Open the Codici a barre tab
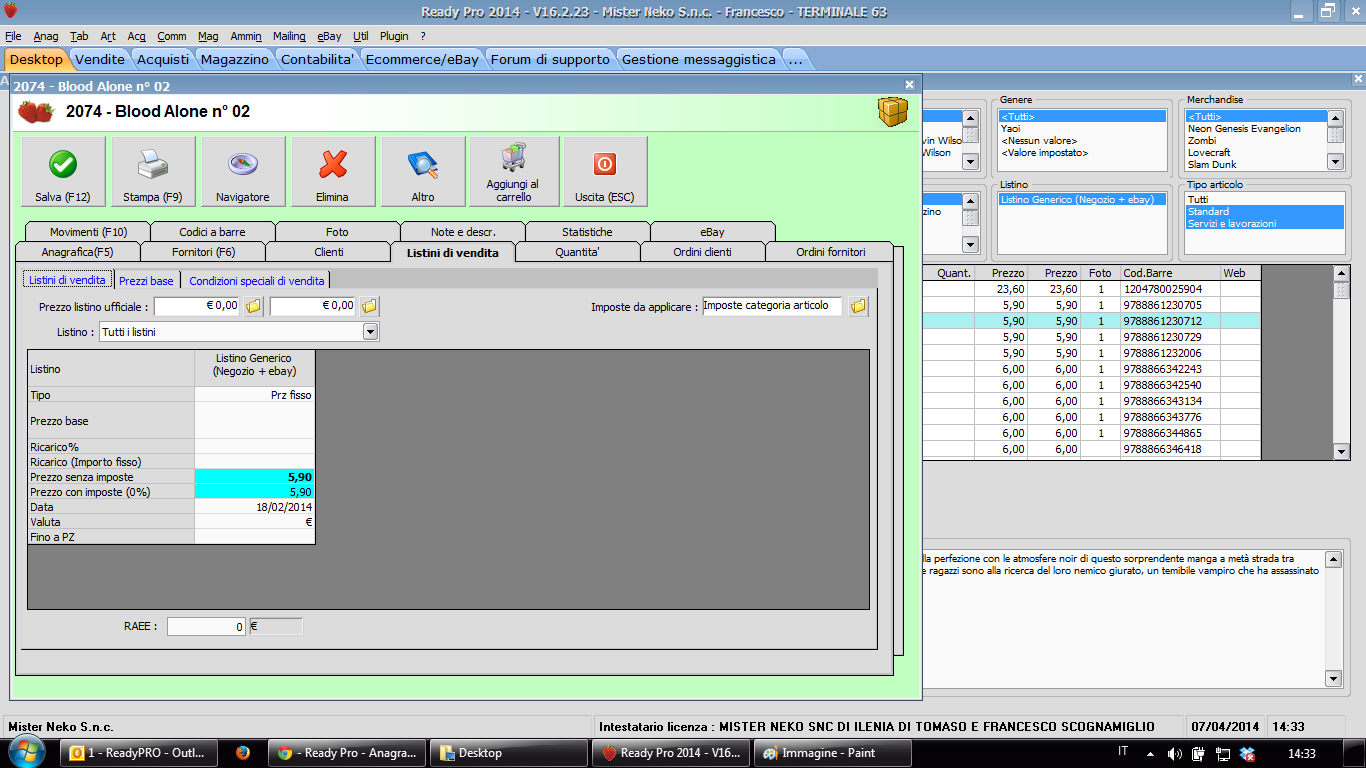 pos(212,232)
